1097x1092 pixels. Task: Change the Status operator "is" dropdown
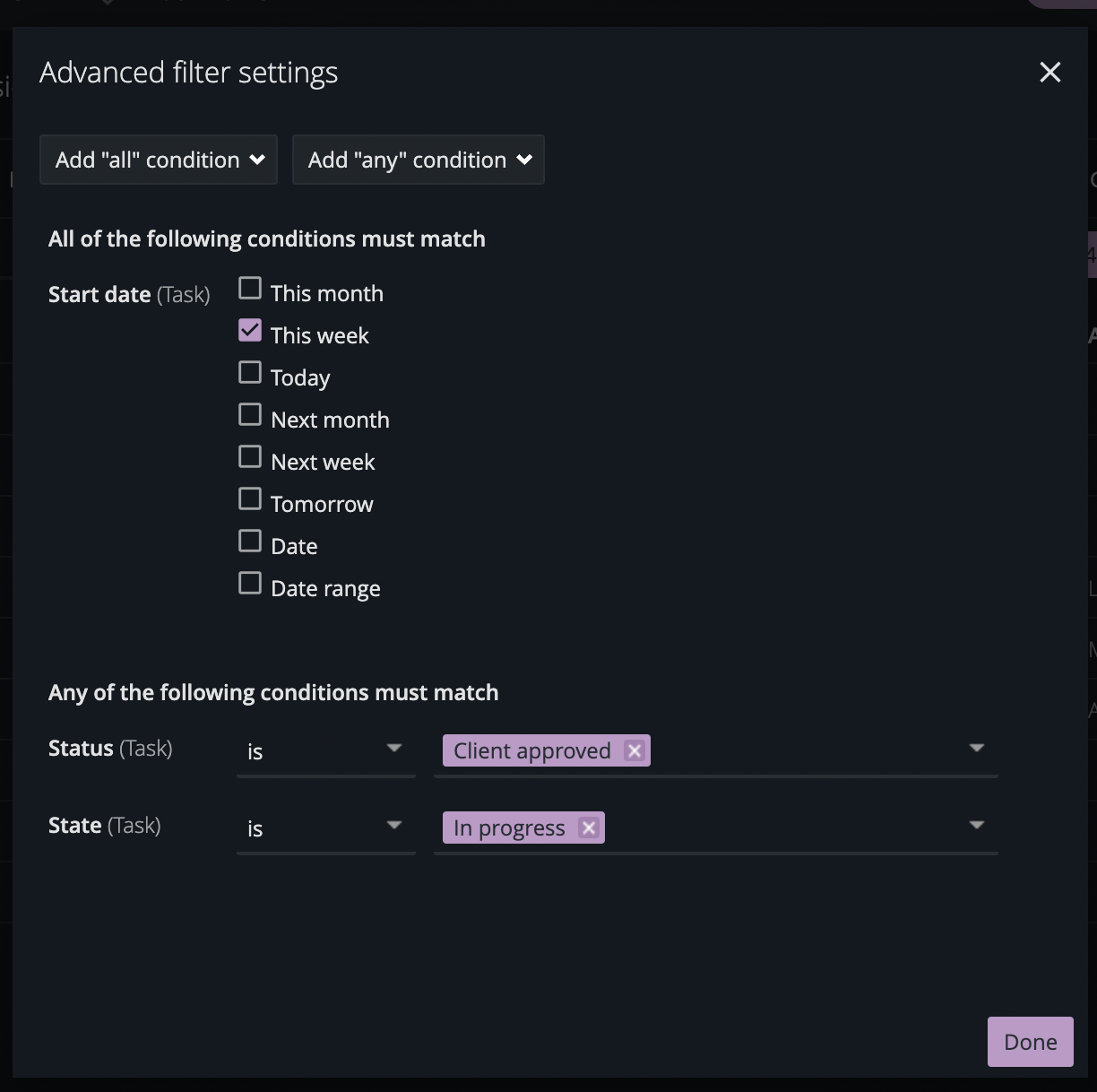(x=325, y=751)
